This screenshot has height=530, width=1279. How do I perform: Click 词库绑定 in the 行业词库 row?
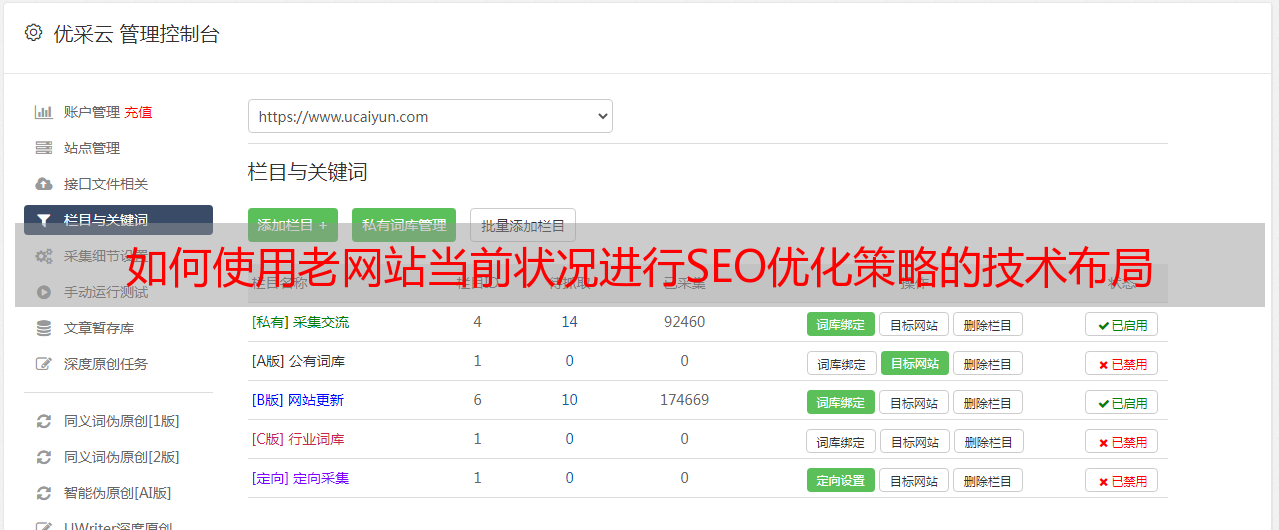(x=841, y=441)
